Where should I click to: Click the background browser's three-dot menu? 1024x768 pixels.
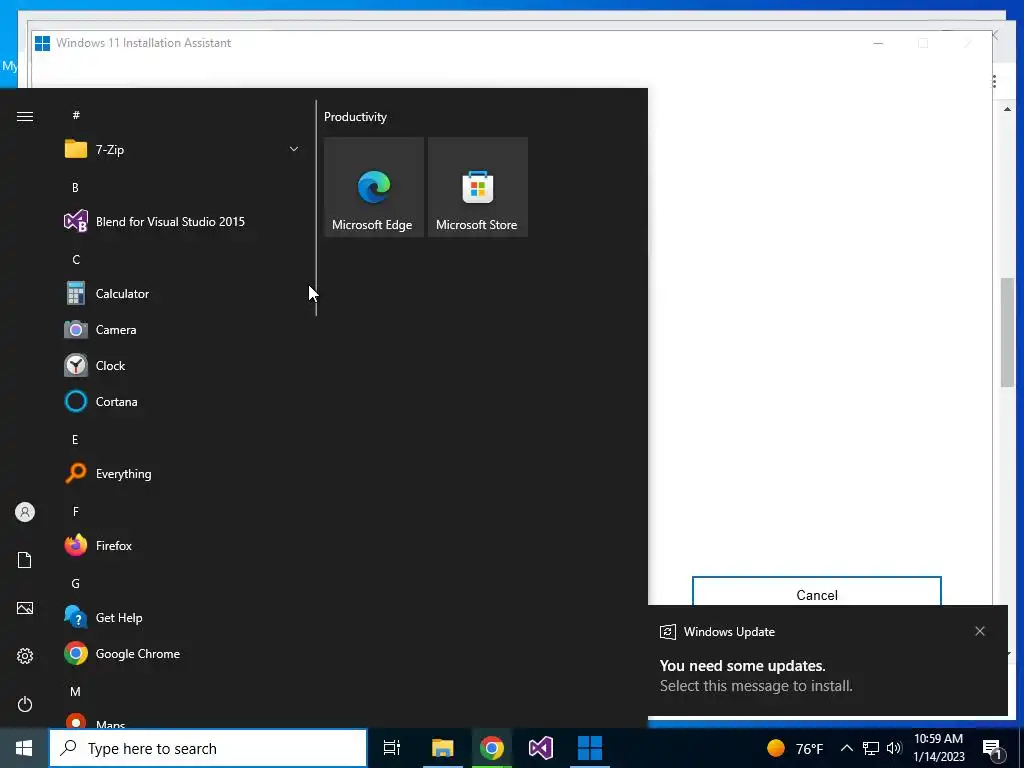point(994,81)
